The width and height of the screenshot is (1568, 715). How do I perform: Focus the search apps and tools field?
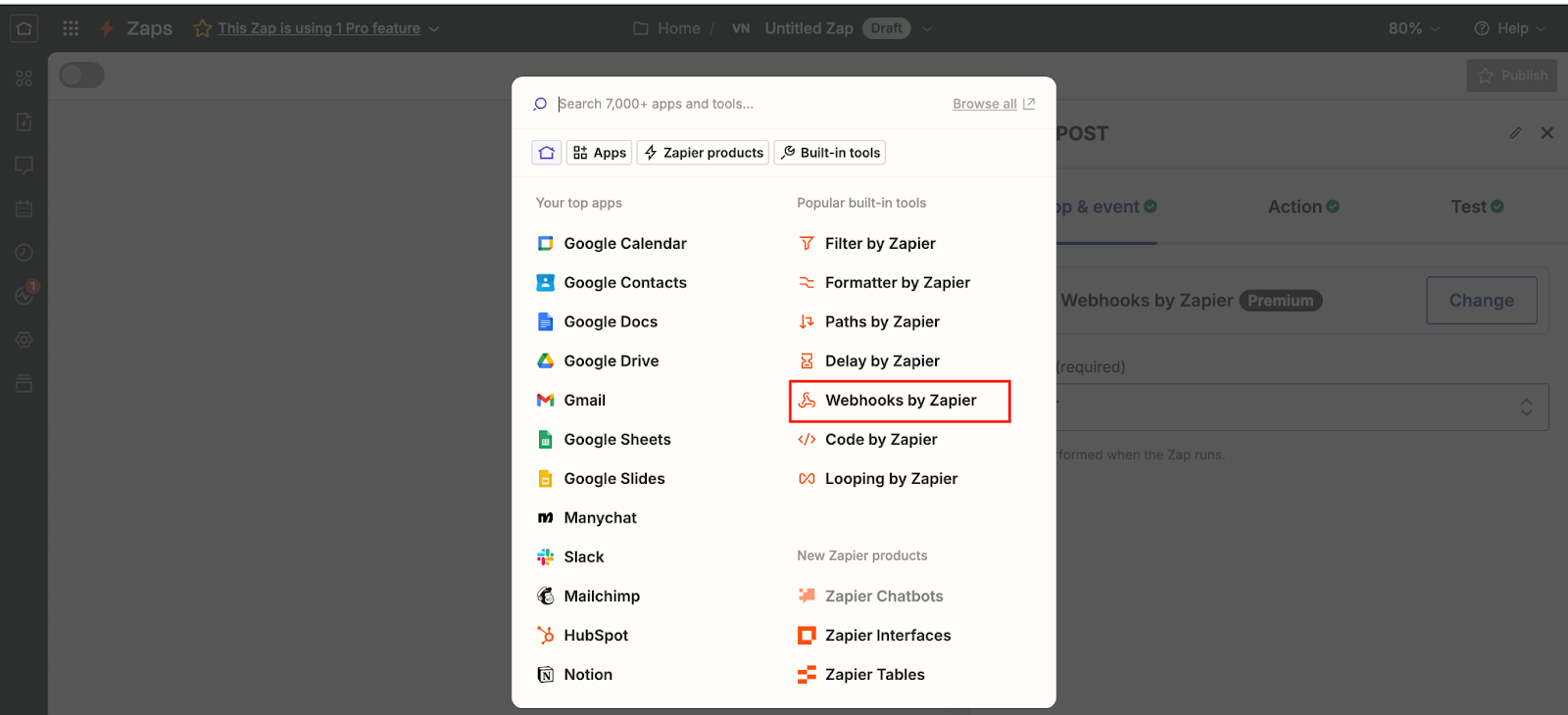[x=745, y=104]
